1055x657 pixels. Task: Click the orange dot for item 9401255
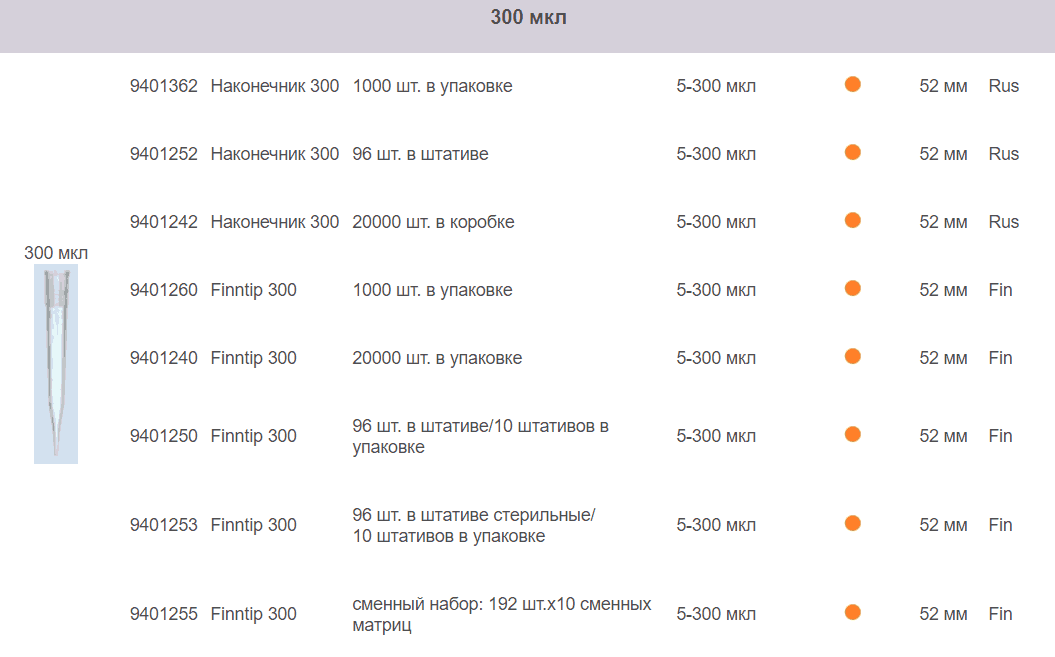[x=853, y=613]
